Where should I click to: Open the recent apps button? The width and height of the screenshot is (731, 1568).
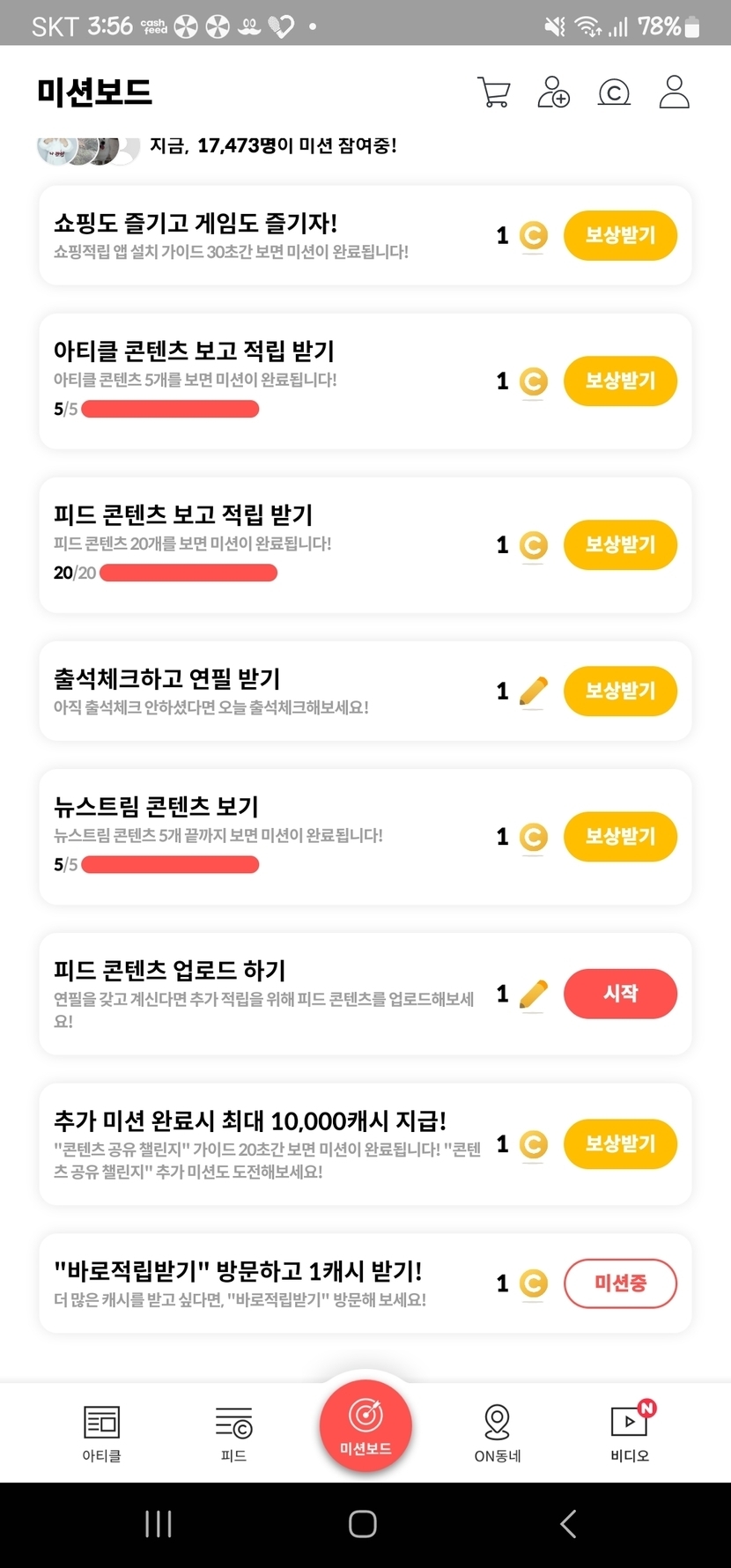pyautogui.click(x=159, y=1523)
